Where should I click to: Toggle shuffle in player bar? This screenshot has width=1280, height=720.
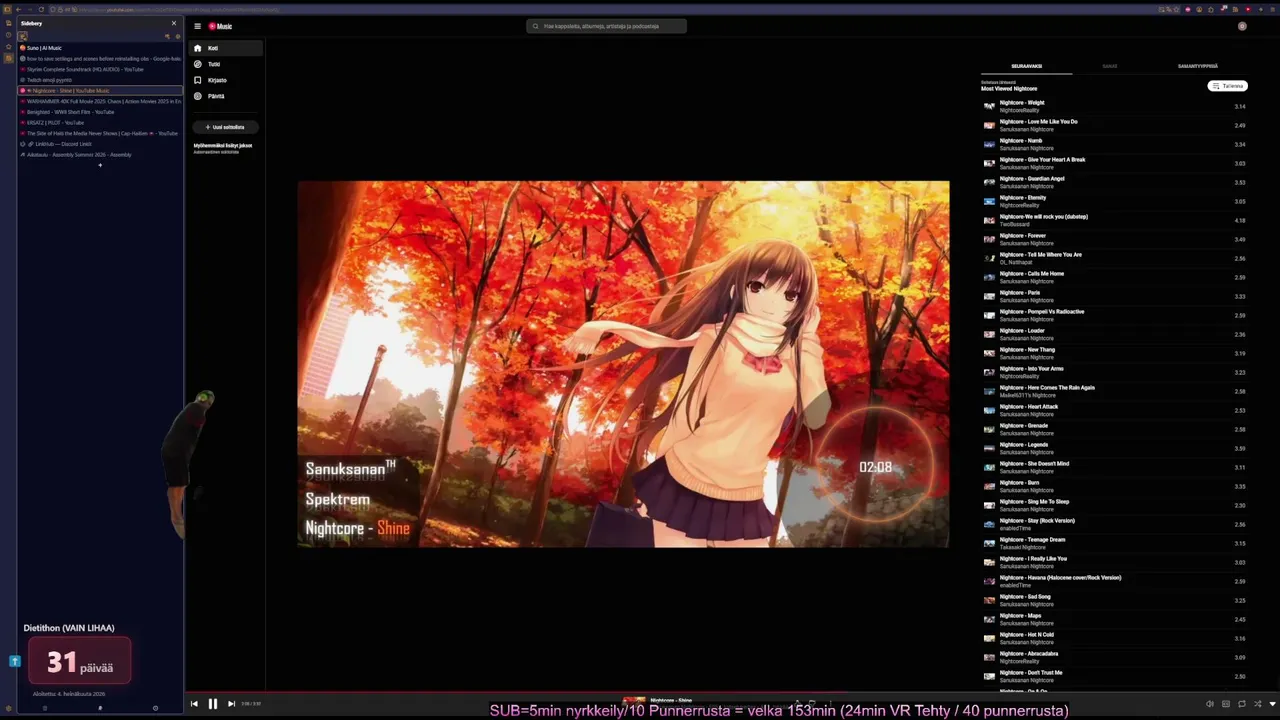coord(1258,704)
